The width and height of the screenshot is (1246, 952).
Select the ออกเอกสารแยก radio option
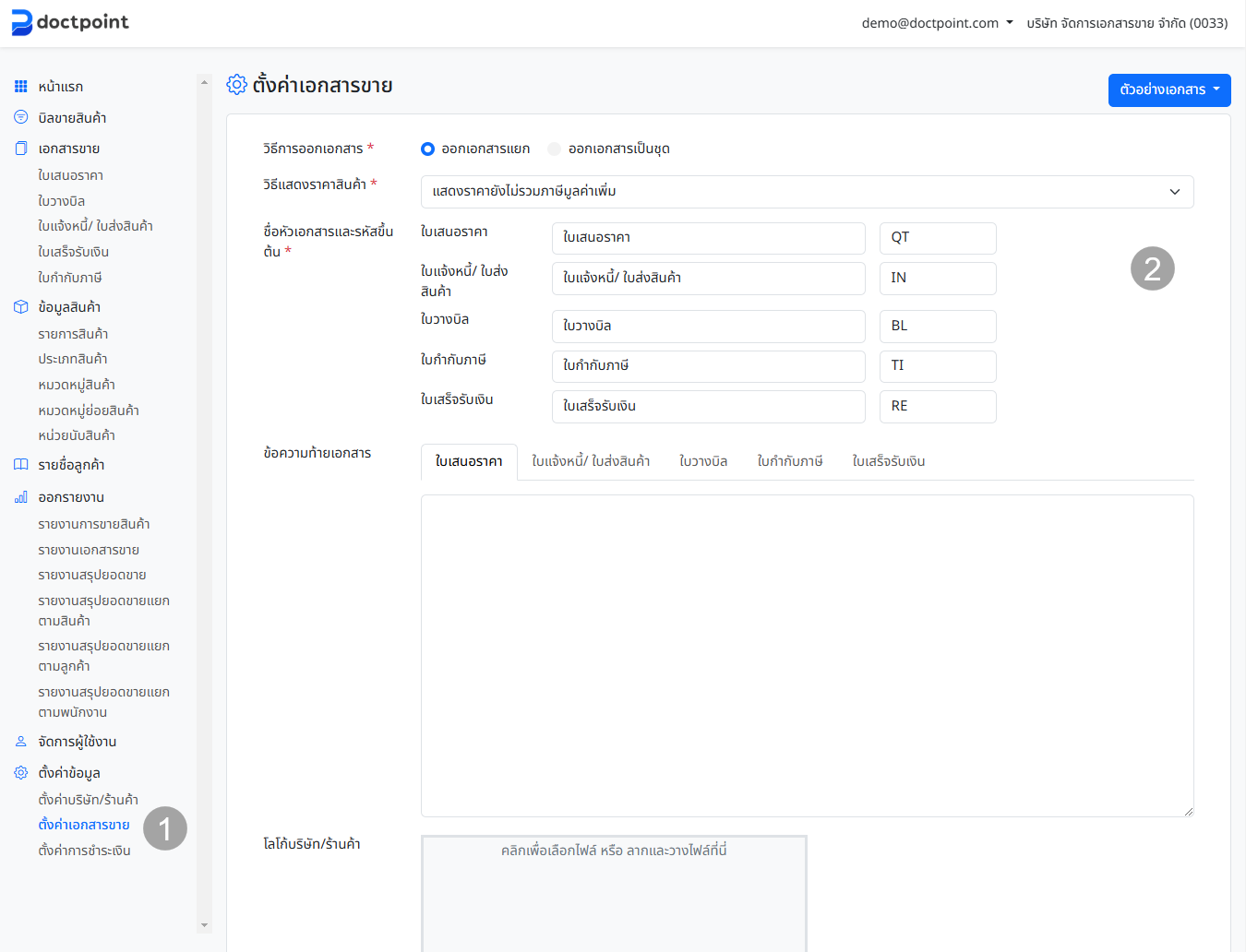427,149
